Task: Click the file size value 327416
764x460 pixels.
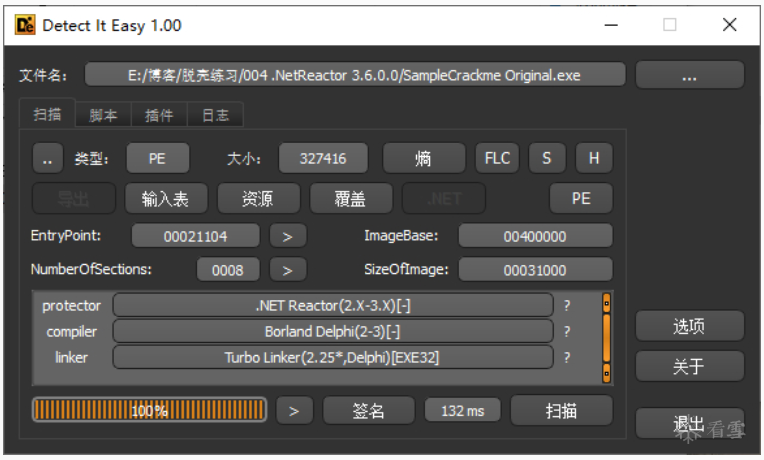Action: coord(323,158)
